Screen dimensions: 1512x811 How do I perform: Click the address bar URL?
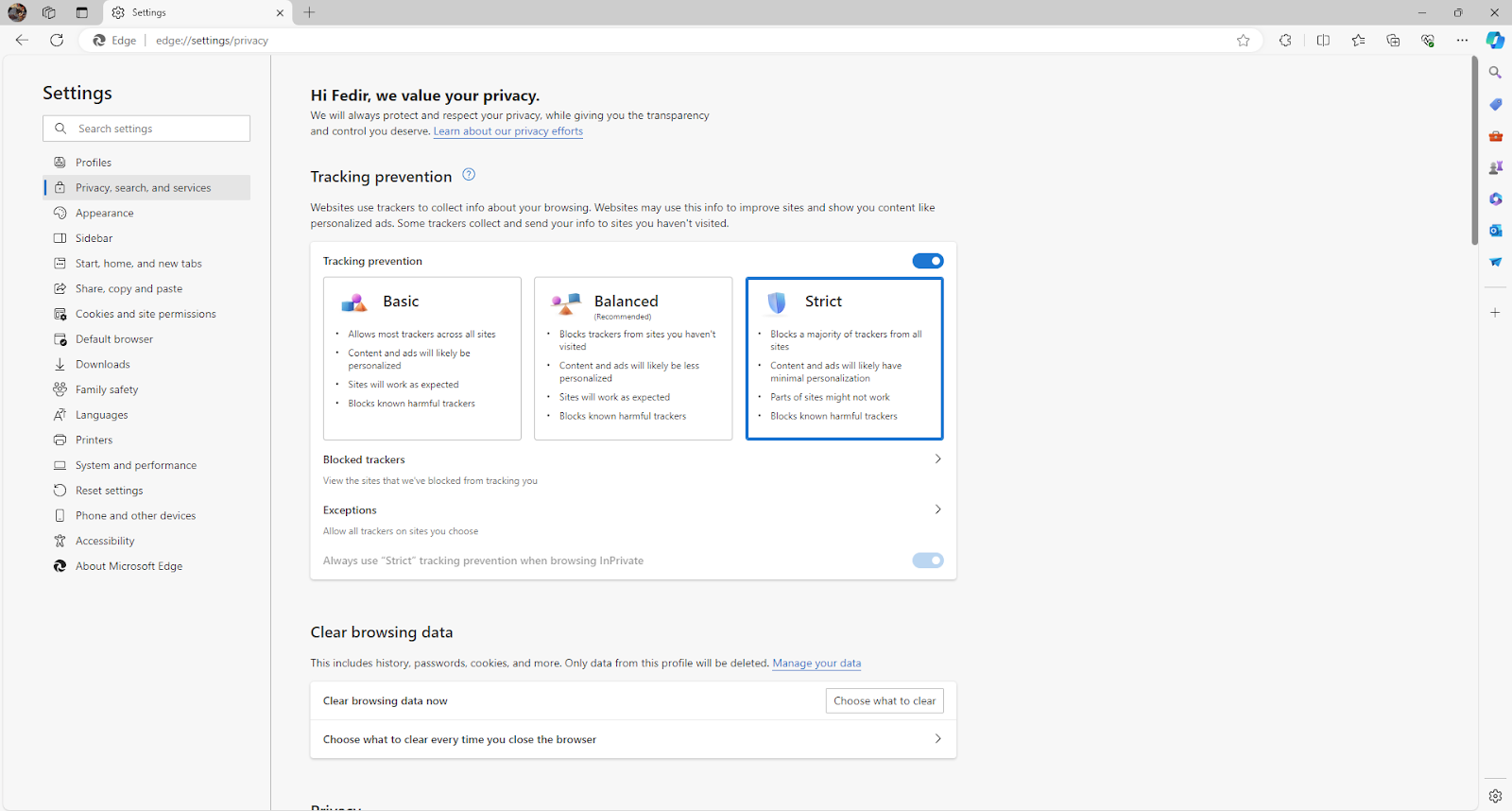[212, 41]
